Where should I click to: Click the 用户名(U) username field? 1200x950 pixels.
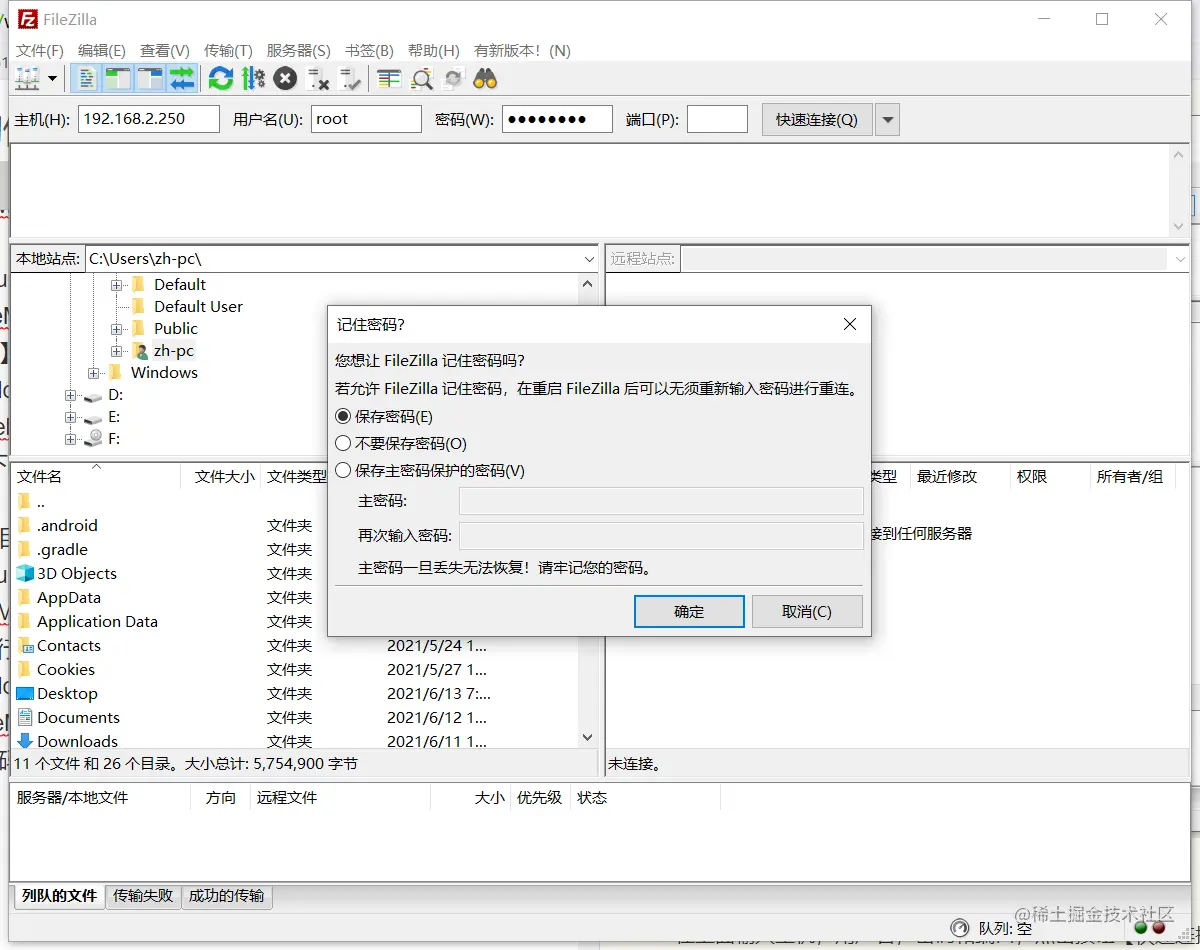tap(366, 119)
